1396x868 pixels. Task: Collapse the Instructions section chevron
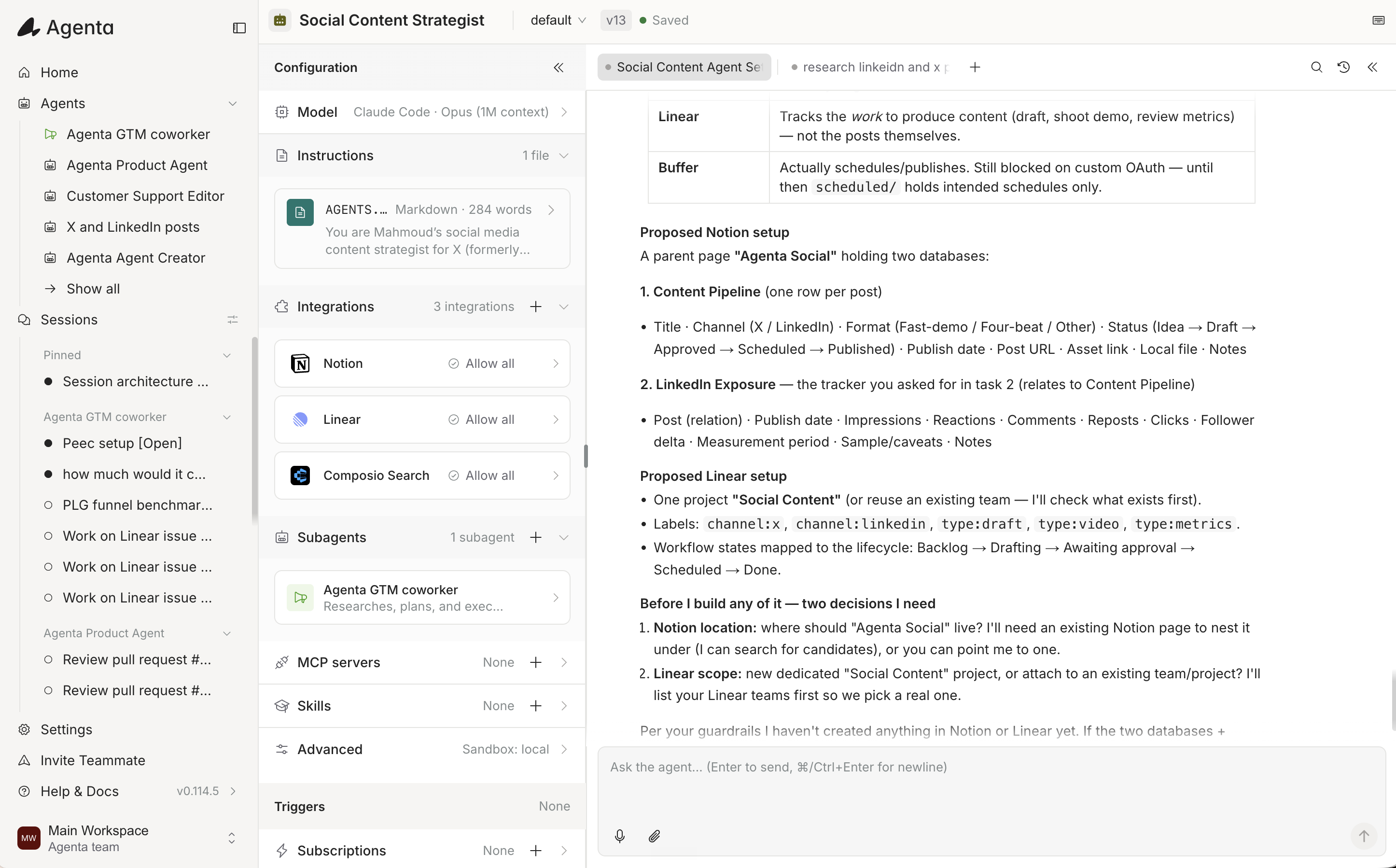pyautogui.click(x=564, y=155)
